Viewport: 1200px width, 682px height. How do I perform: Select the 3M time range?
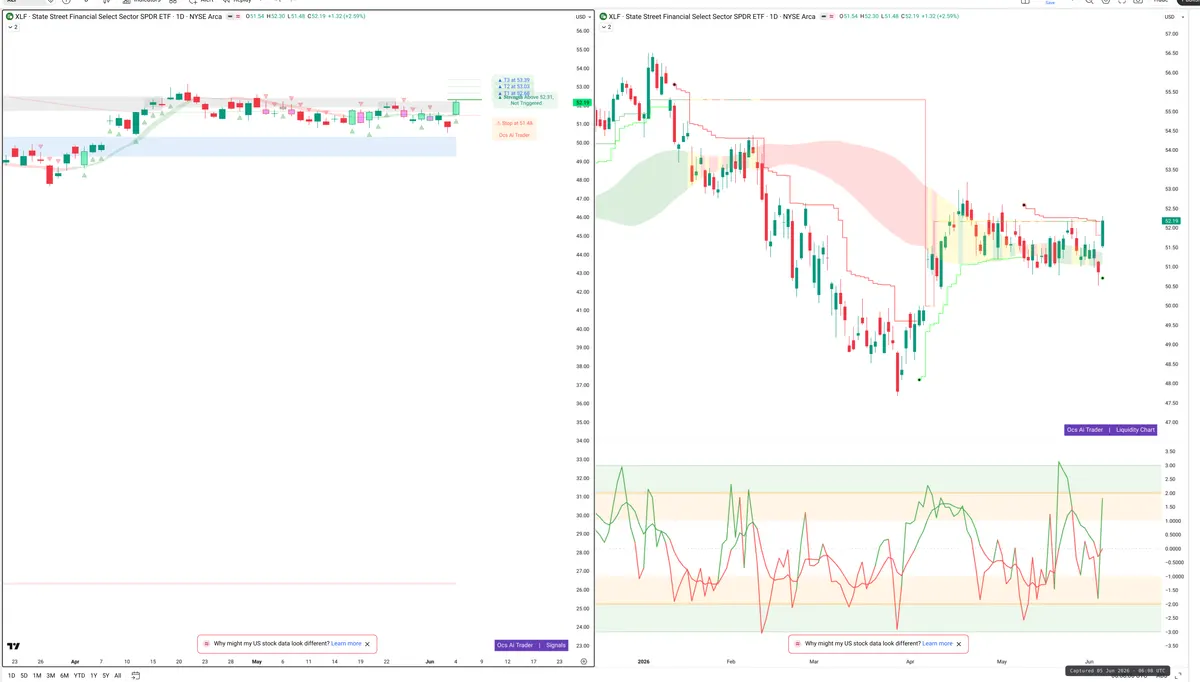pyautogui.click(x=51, y=676)
